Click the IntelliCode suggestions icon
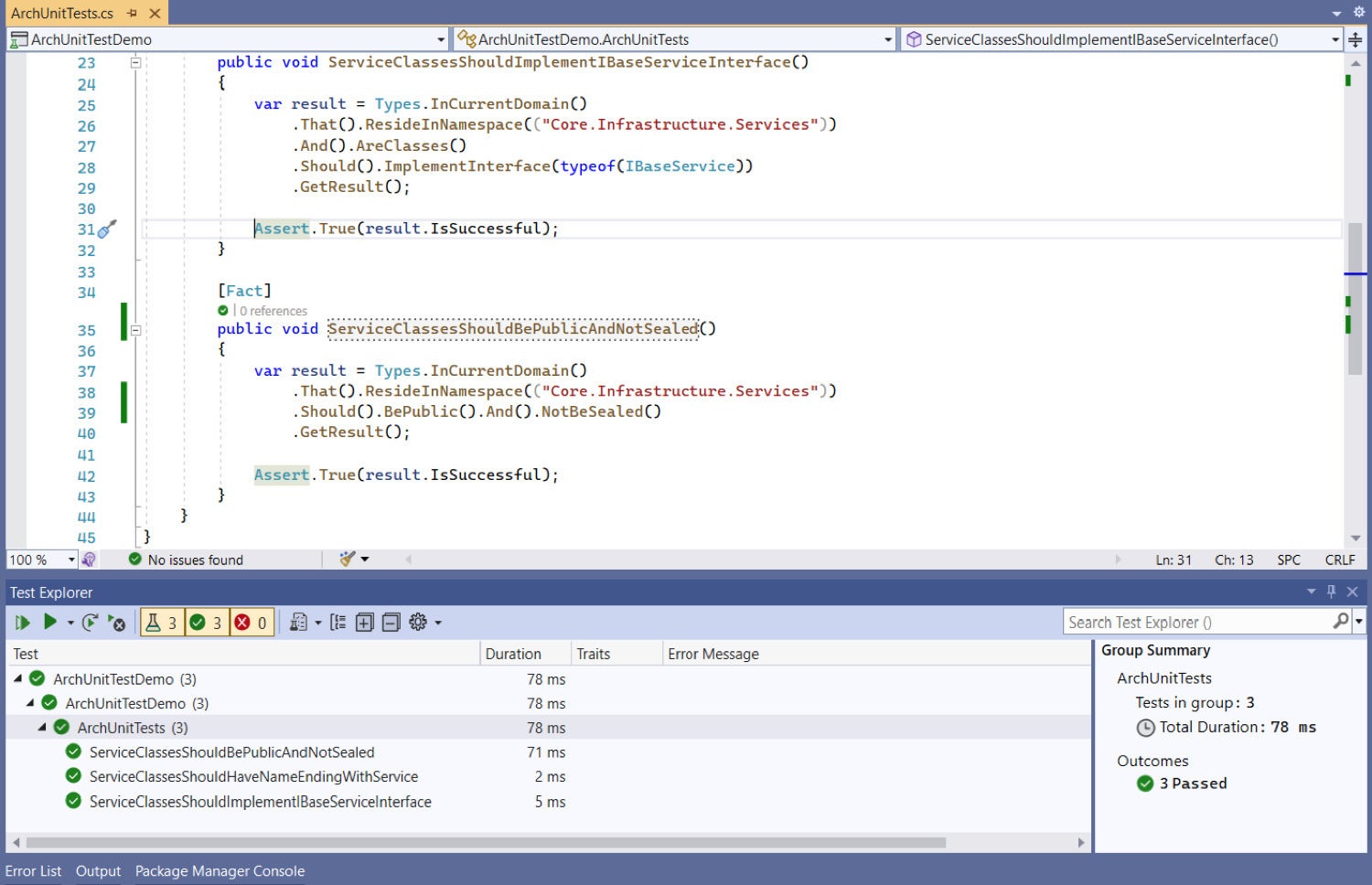Viewport: 1372px width, 885px height. pyautogui.click(x=90, y=560)
